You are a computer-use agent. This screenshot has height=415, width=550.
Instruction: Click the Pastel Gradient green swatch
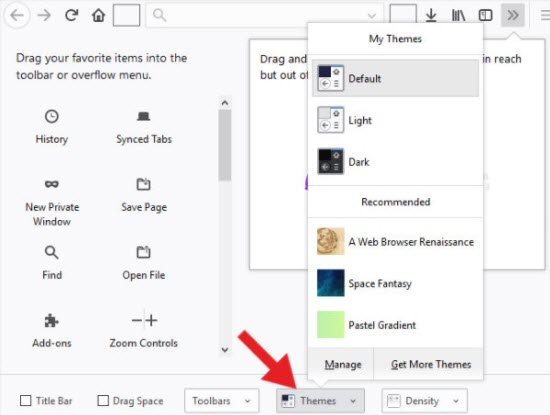[330, 324]
